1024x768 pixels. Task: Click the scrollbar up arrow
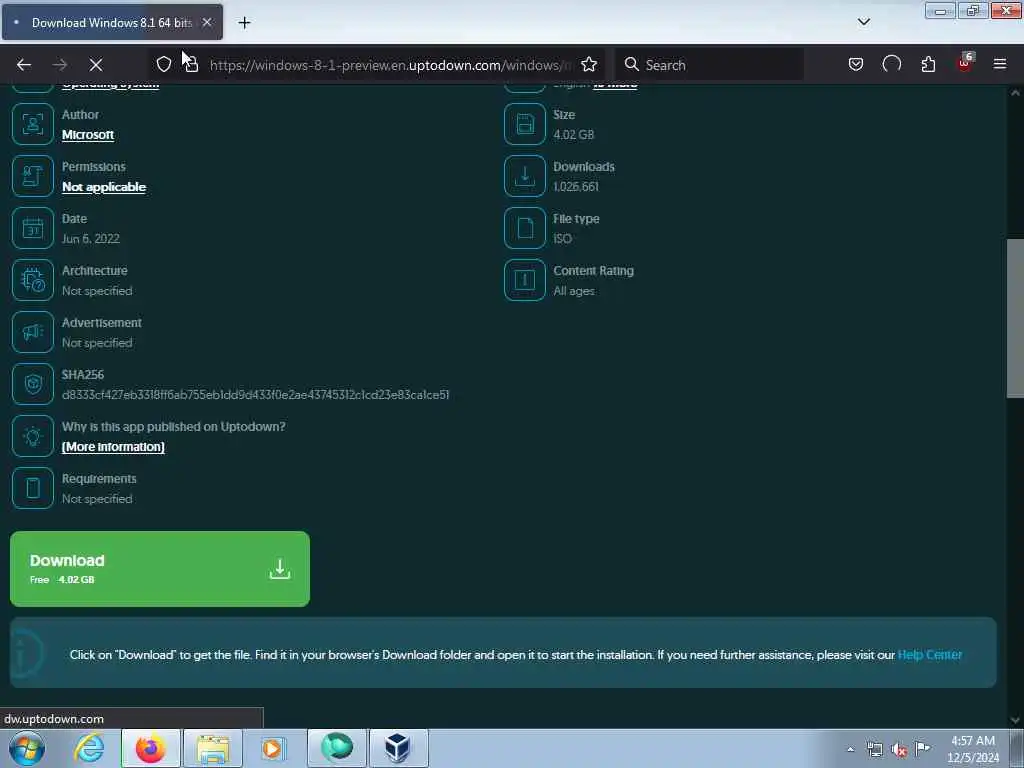click(x=1015, y=93)
